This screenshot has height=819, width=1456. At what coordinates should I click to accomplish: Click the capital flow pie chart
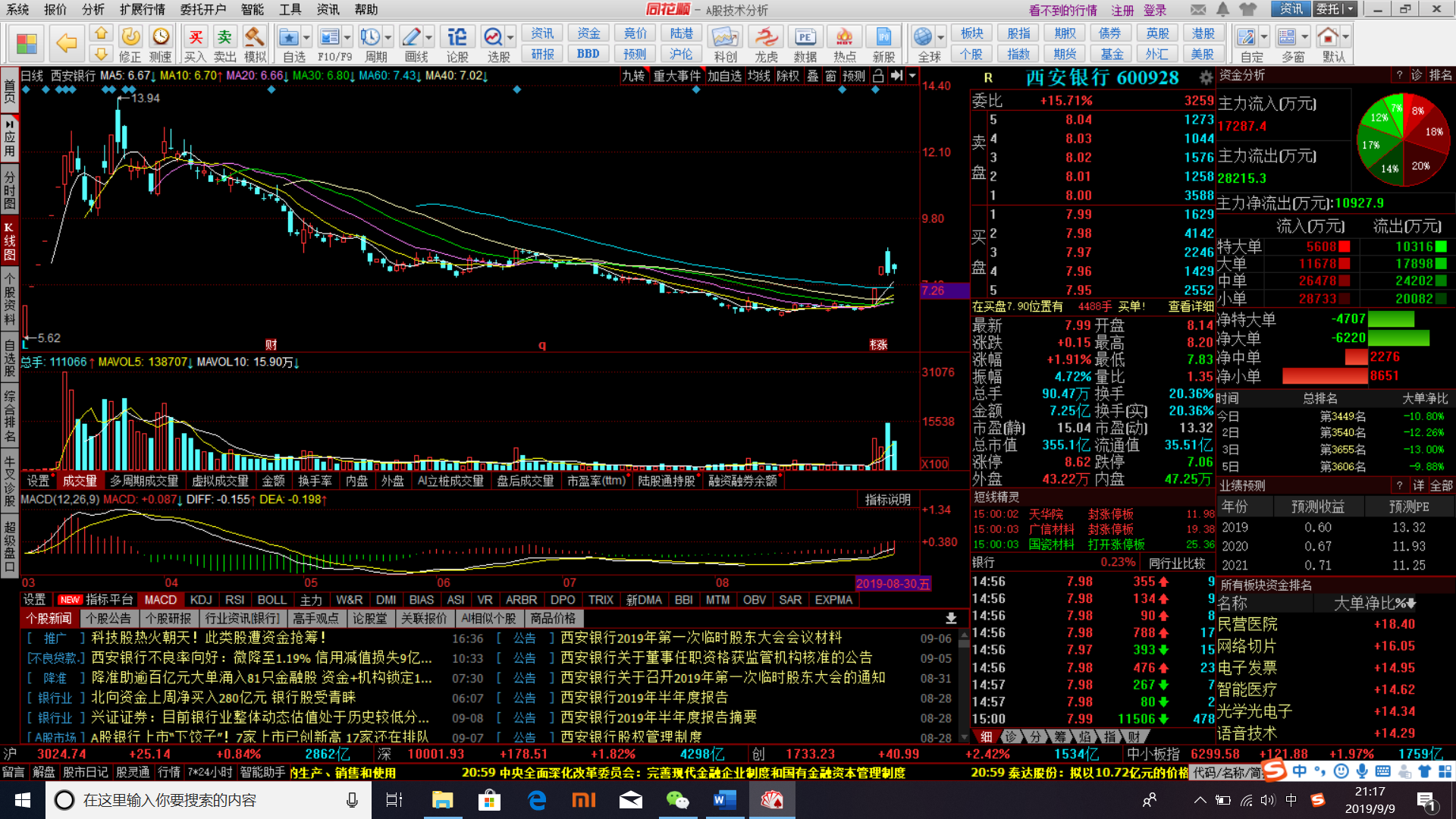1404,140
